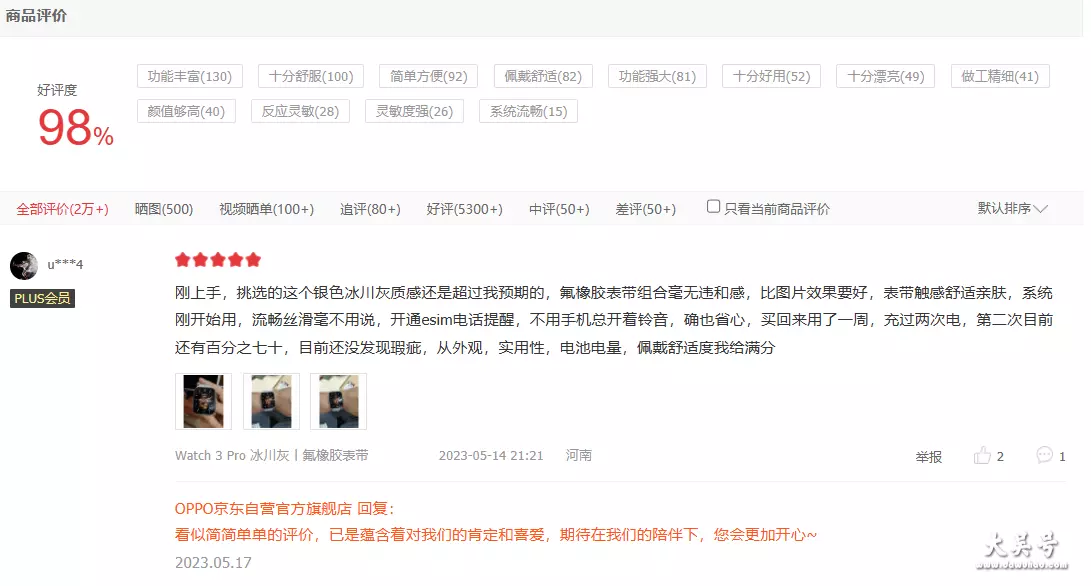Tick 只看当前商品评价 checkbox
The height and width of the screenshot is (586, 1091).
click(x=713, y=207)
